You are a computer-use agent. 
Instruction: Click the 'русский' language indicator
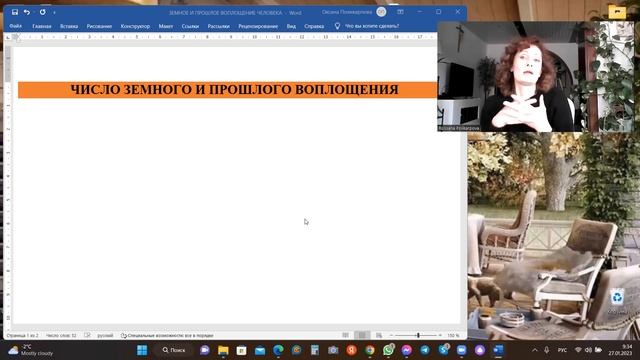click(105, 336)
